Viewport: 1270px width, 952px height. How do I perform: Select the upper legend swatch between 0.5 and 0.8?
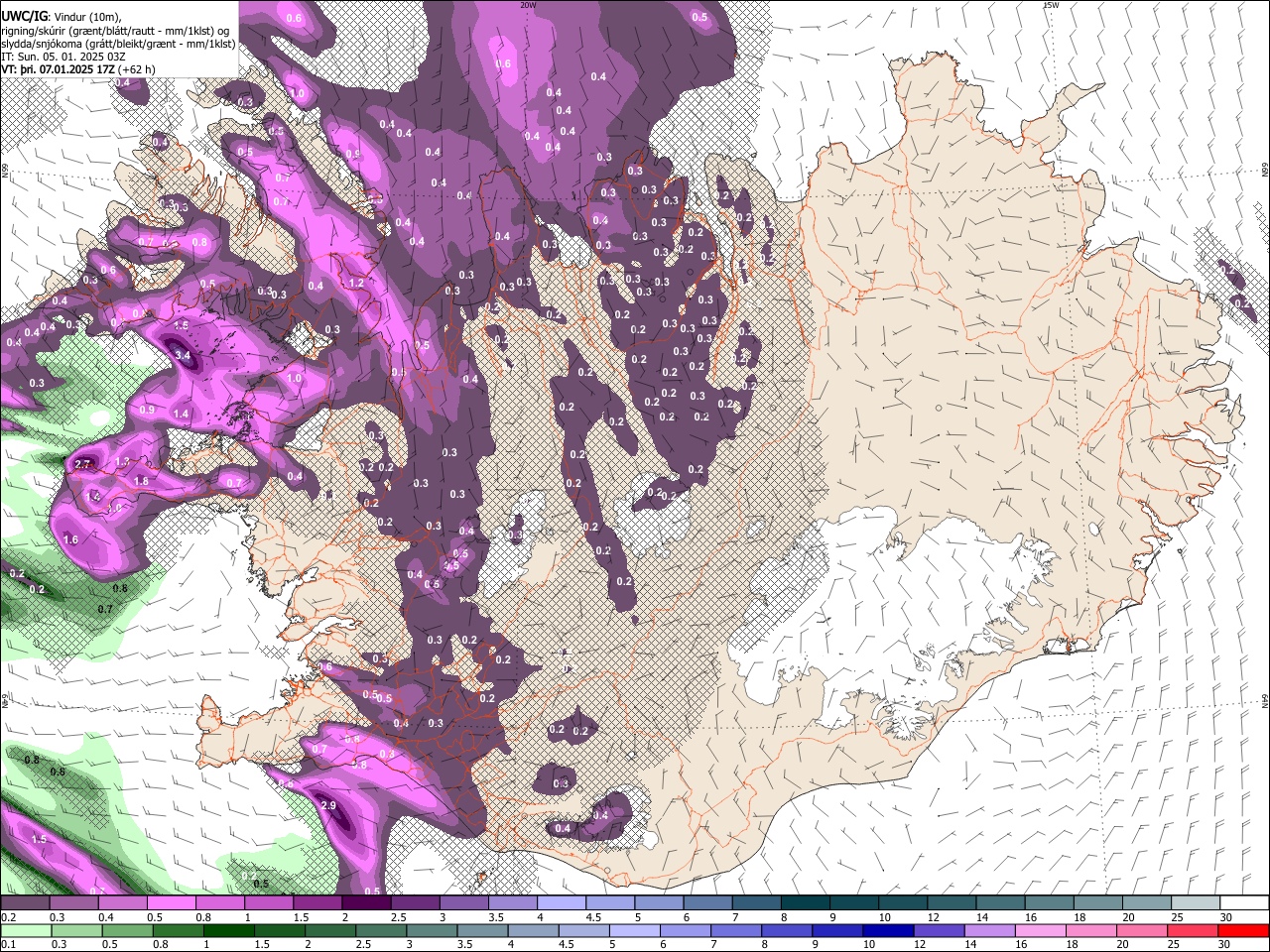pyautogui.click(x=172, y=903)
